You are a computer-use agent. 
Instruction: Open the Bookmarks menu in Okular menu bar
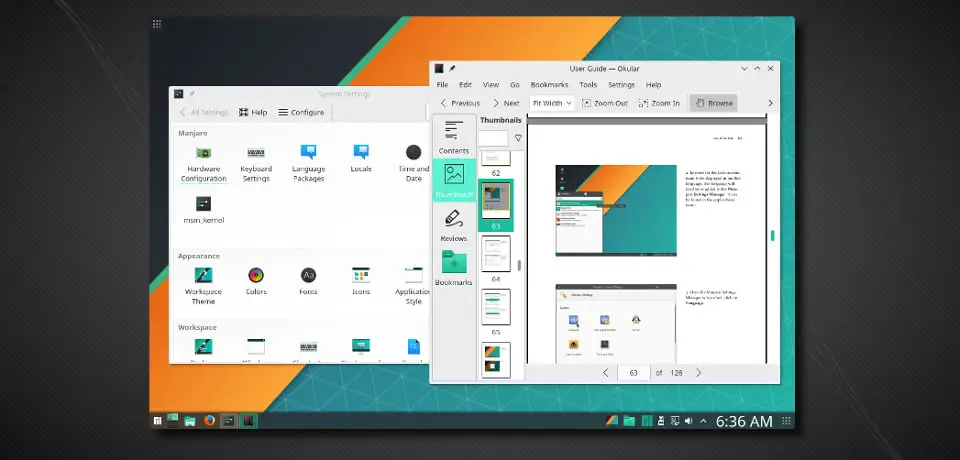549,85
